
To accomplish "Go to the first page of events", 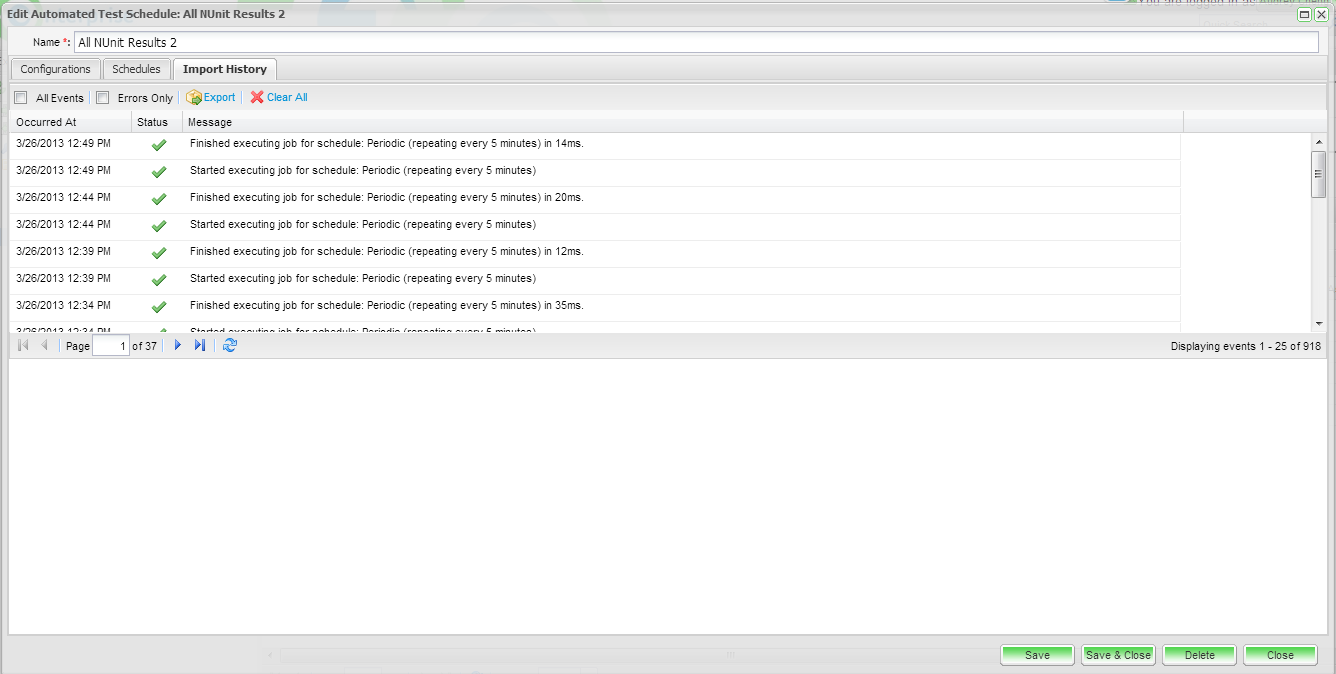I will (23, 345).
